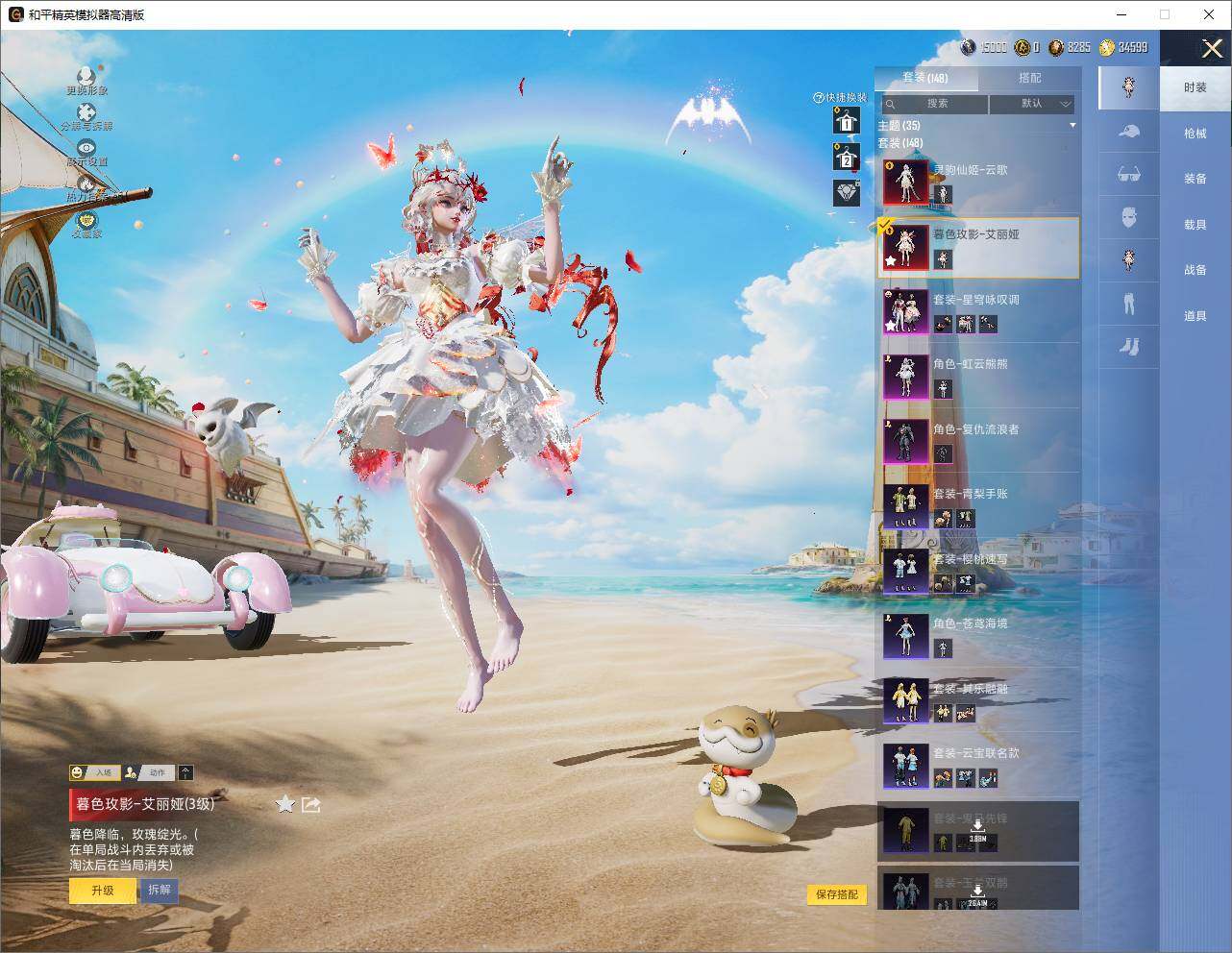This screenshot has height=953, width=1232.
Task: Click the pink car in the scene
Action: pyautogui.click(x=144, y=581)
